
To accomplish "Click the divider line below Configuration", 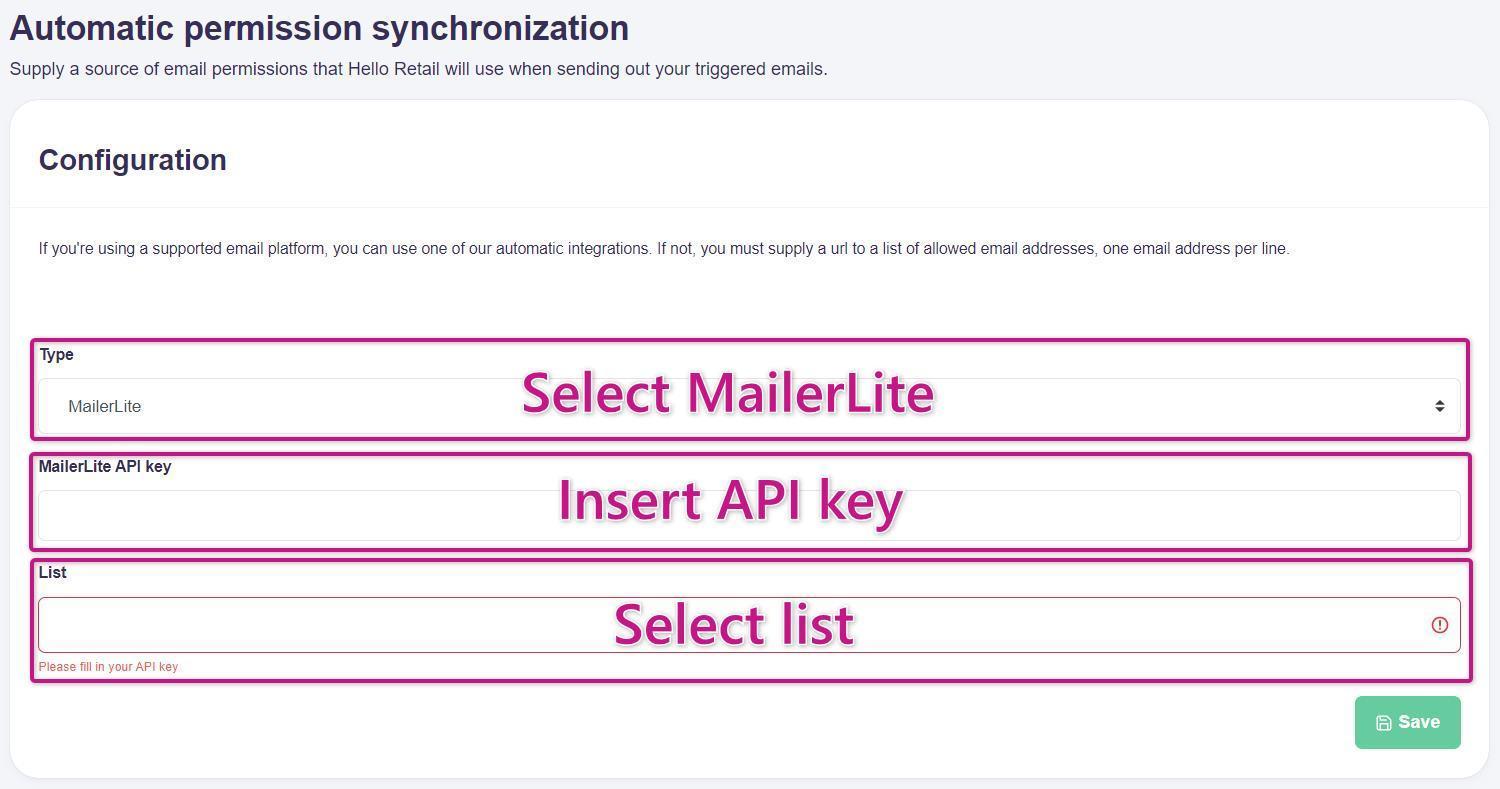I will [749, 208].
